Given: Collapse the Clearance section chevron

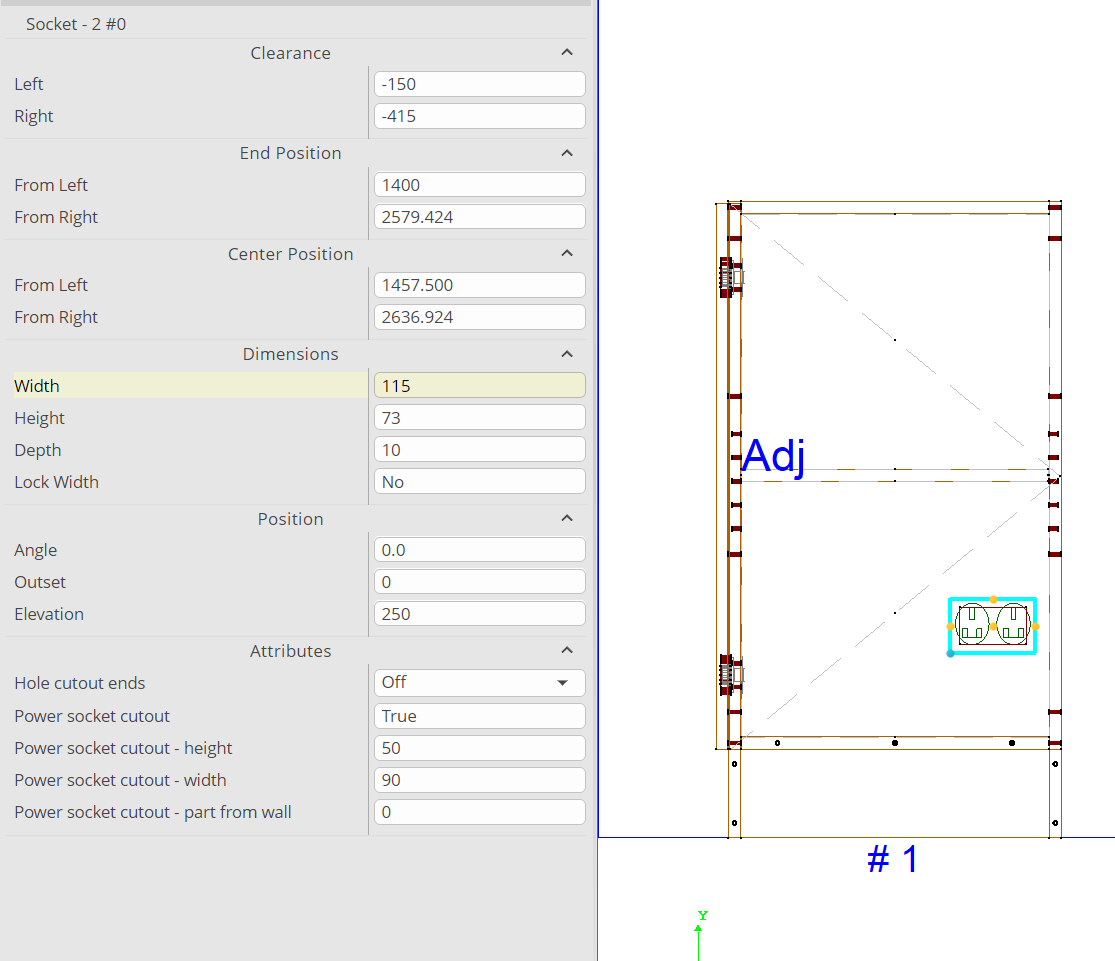Looking at the screenshot, I should pos(566,53).
